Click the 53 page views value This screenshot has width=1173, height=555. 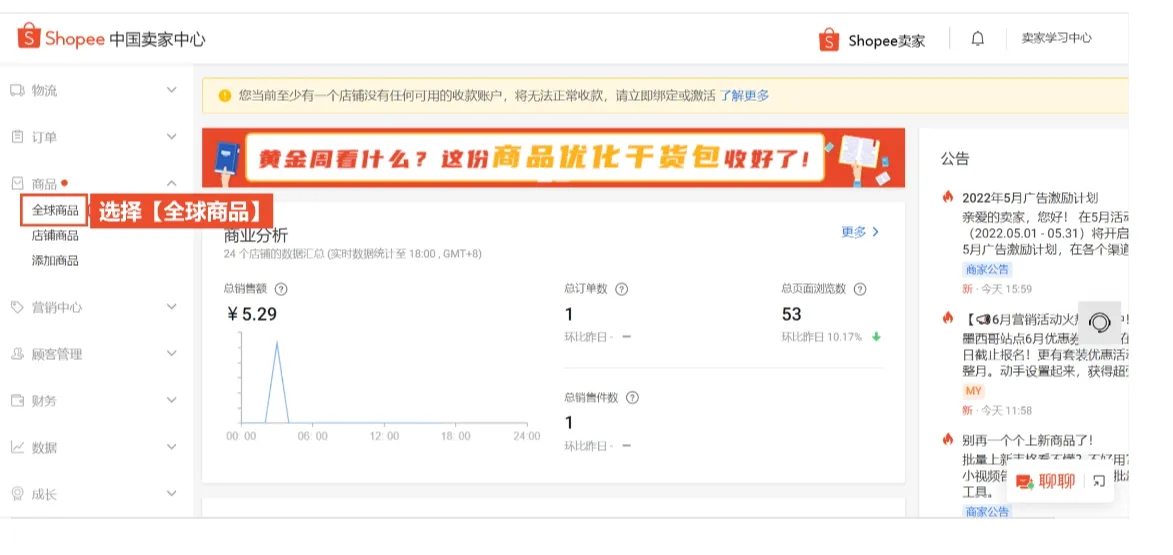point(791,314)
